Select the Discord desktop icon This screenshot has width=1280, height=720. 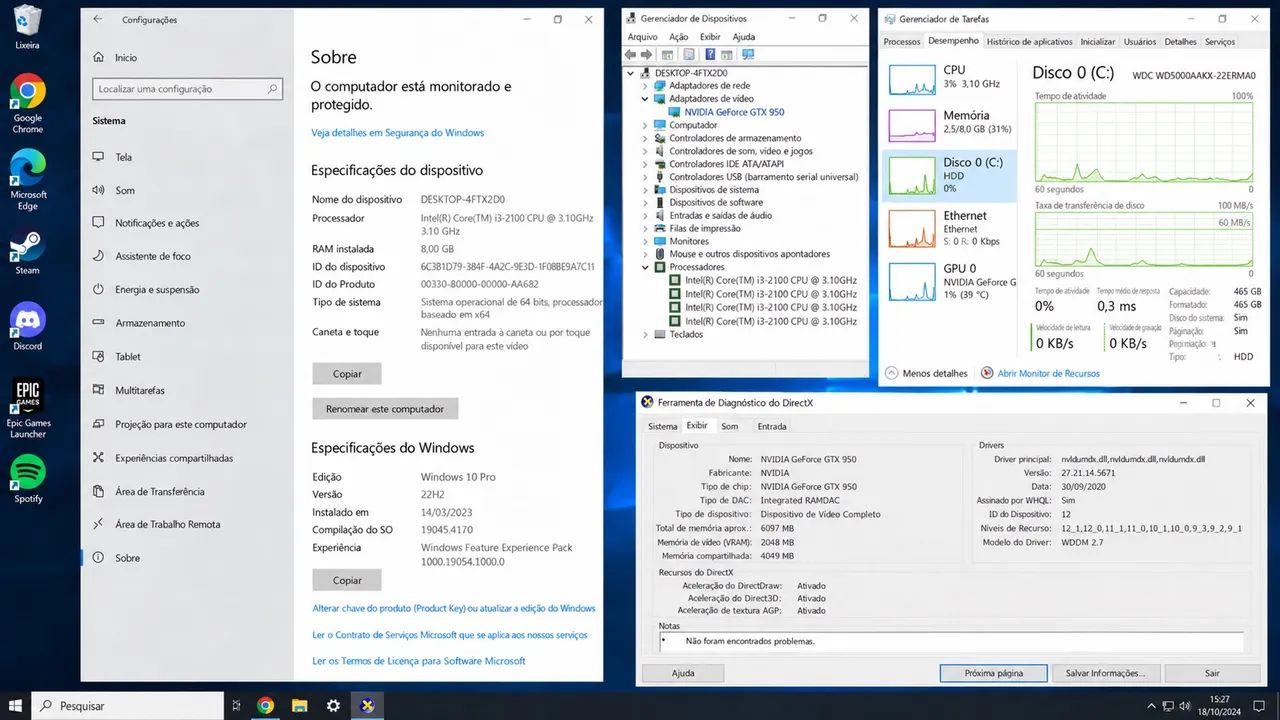pyautogui.click(x=28, y=327)
